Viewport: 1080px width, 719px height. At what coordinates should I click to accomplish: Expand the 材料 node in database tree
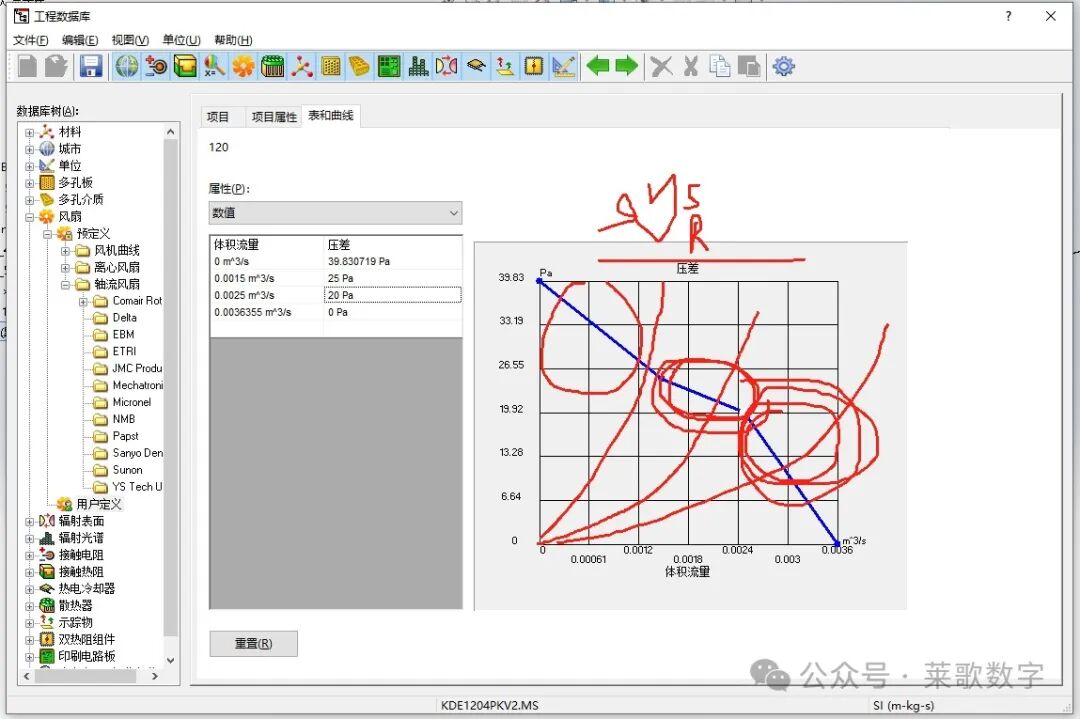(x=30, y=130)
